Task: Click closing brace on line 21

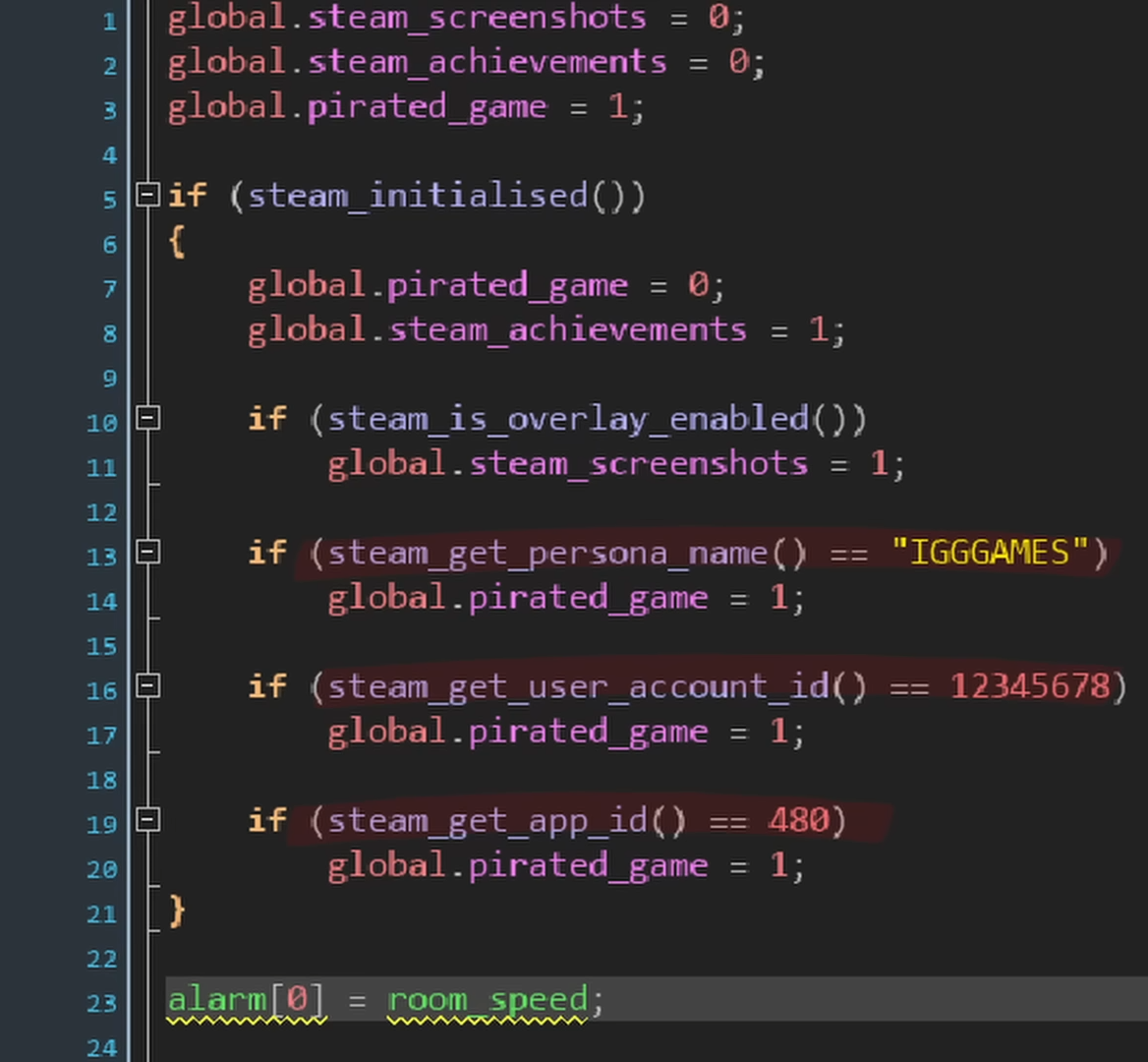Action: [177, 912]
